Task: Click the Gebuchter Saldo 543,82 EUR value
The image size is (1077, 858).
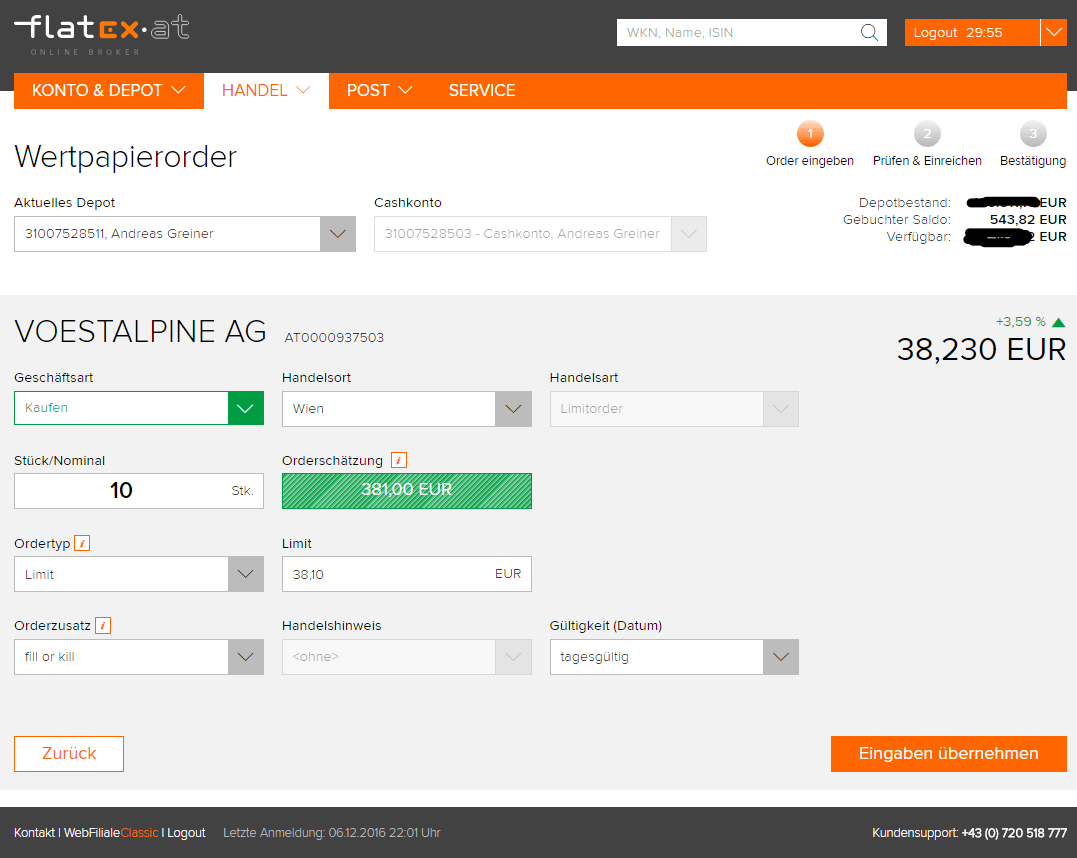Action: click(x=1028, y=220)
